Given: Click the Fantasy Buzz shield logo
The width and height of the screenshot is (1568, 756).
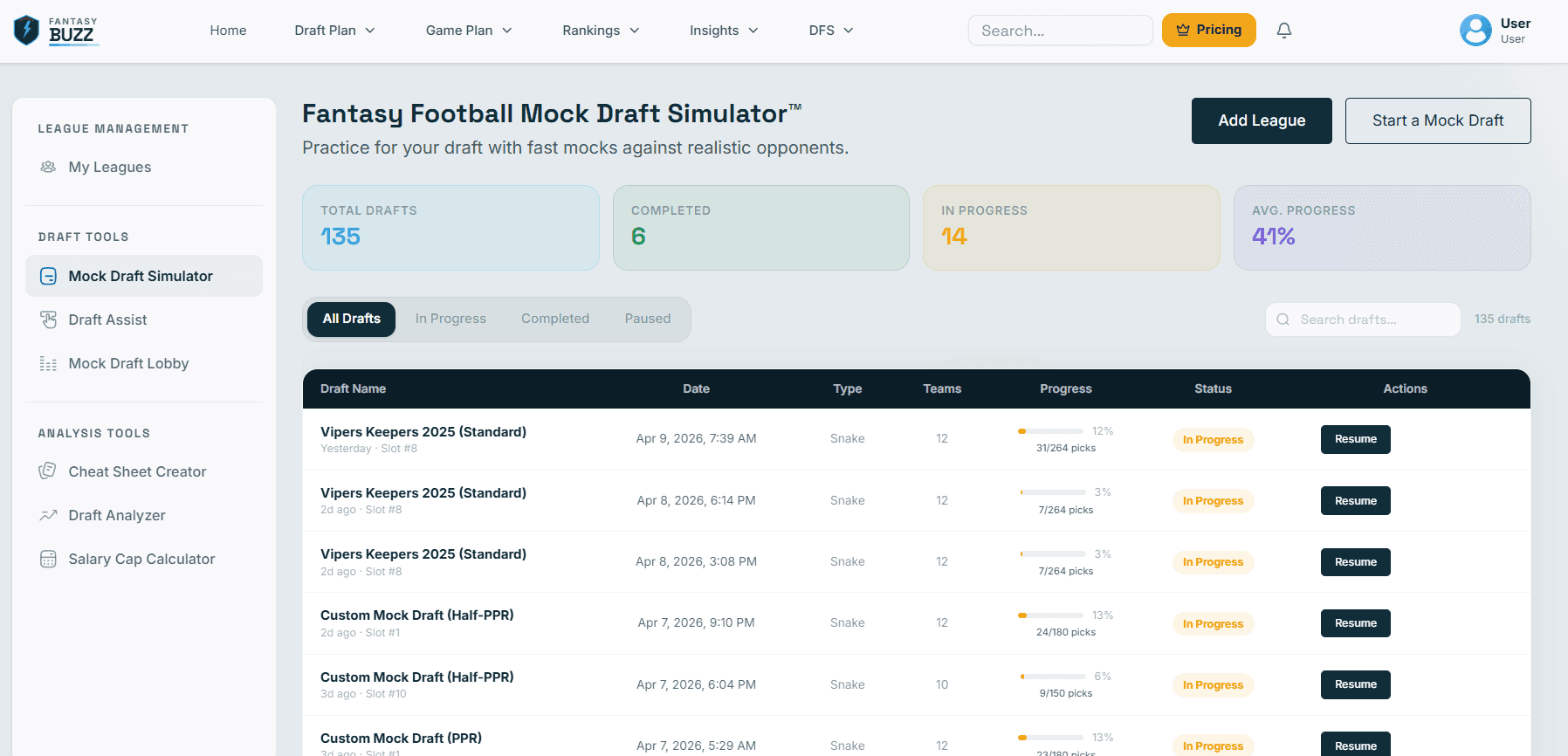Looking at the screenshot, I should (27, 31).
